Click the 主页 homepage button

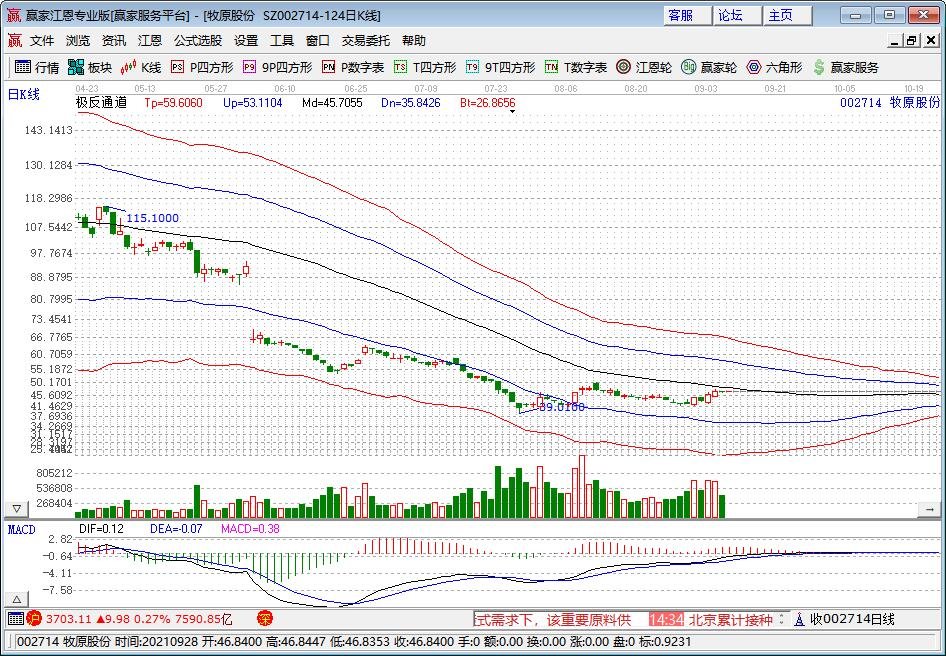(780, 15)
